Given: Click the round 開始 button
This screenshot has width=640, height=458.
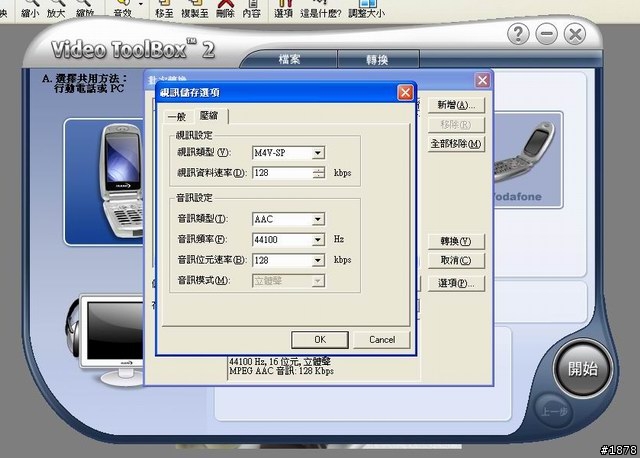Looking at the screenshot, I should pos(583,369).
